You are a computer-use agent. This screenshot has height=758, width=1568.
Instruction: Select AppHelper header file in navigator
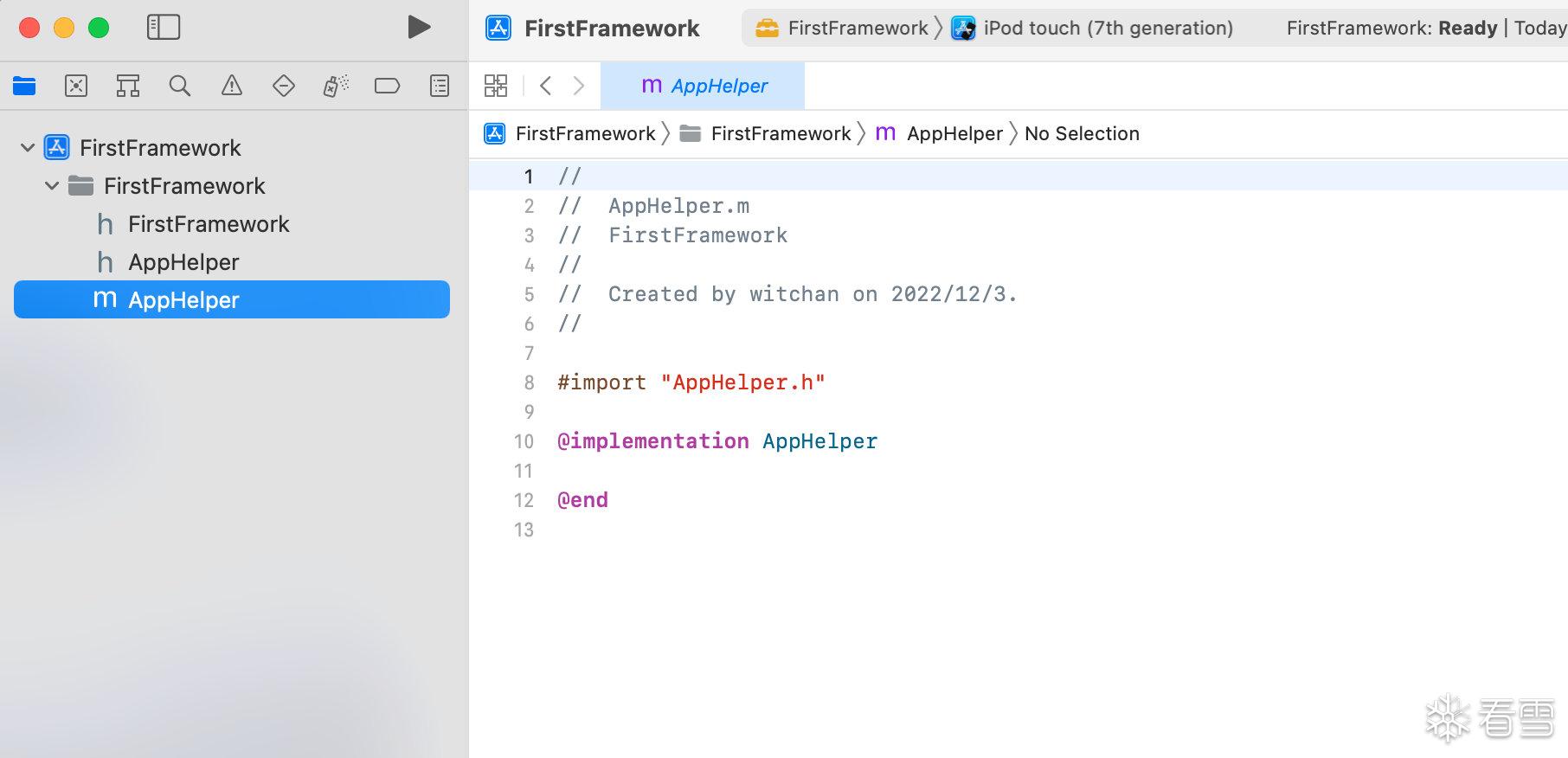[183, 262]
